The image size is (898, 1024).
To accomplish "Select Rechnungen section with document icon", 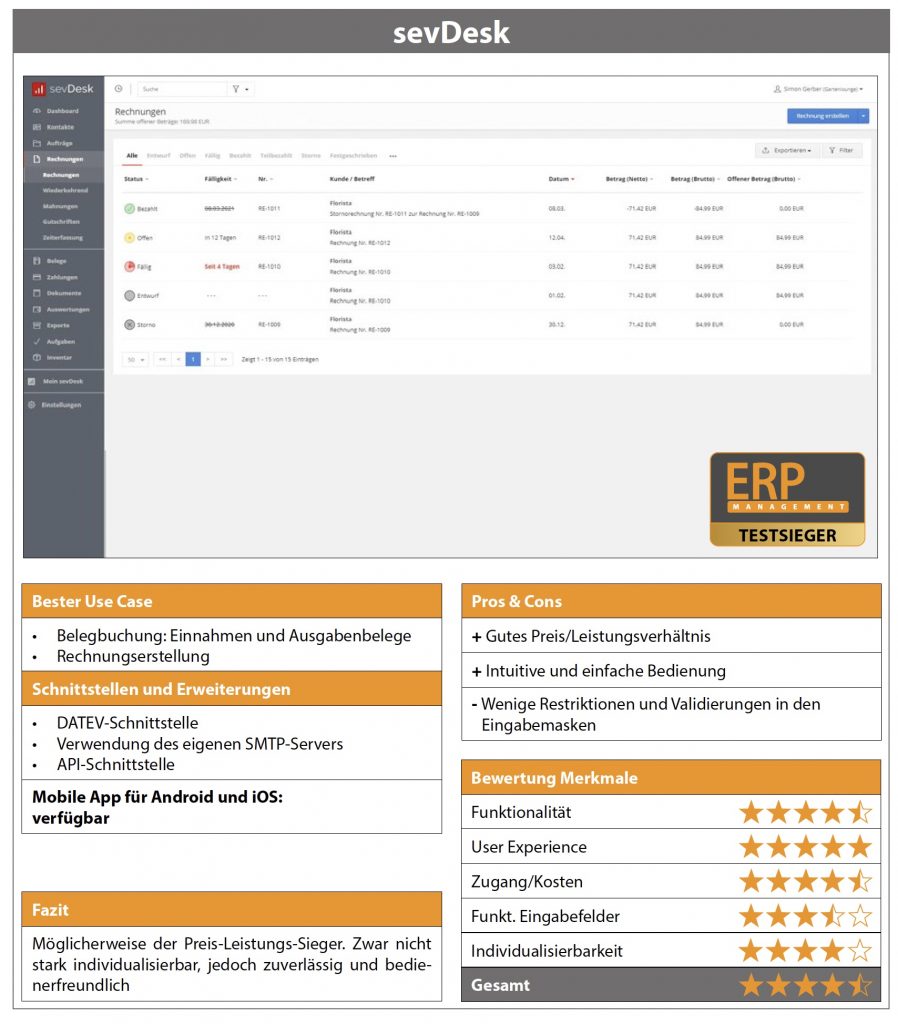I will tap(64, 159).
